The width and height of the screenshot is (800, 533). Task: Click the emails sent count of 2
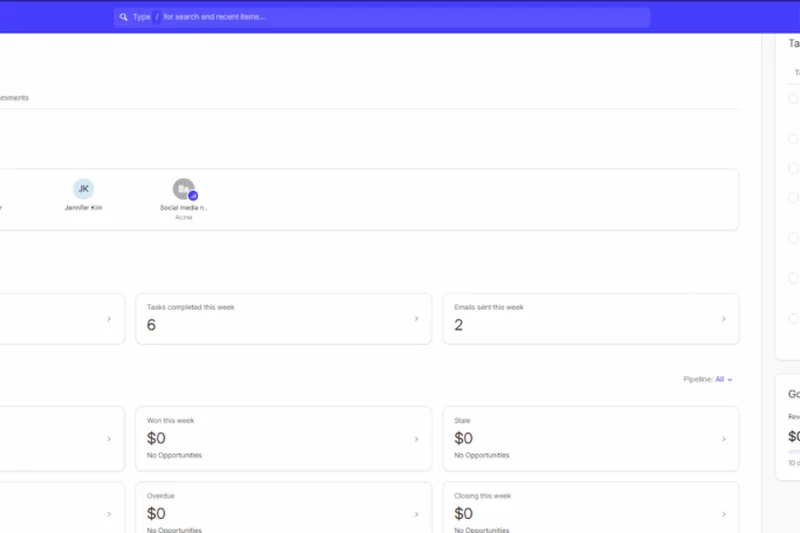(458, 325)
